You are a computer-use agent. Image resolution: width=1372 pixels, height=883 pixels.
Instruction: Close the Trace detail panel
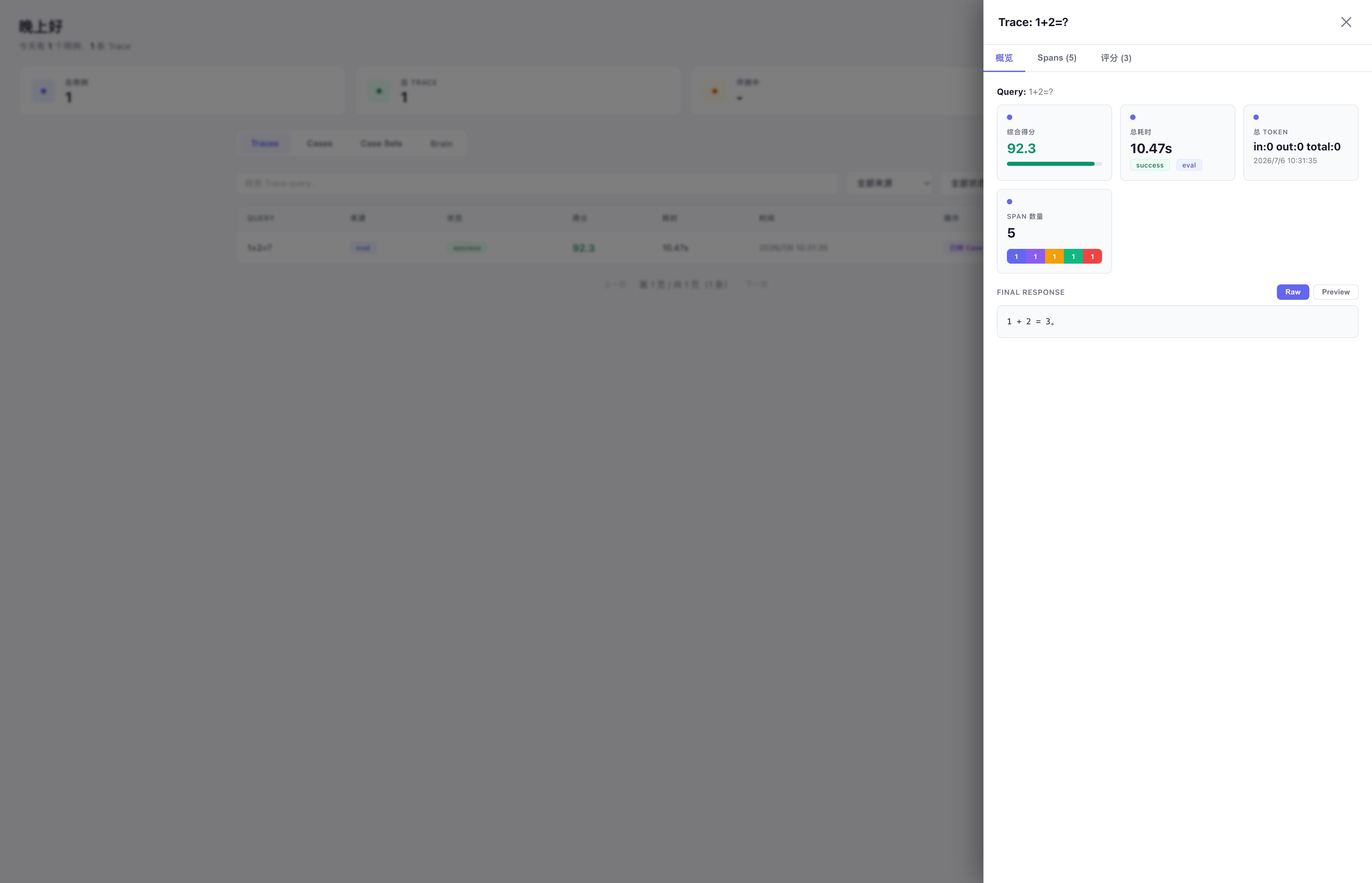pyautogui.click(x=1346, y=22)
